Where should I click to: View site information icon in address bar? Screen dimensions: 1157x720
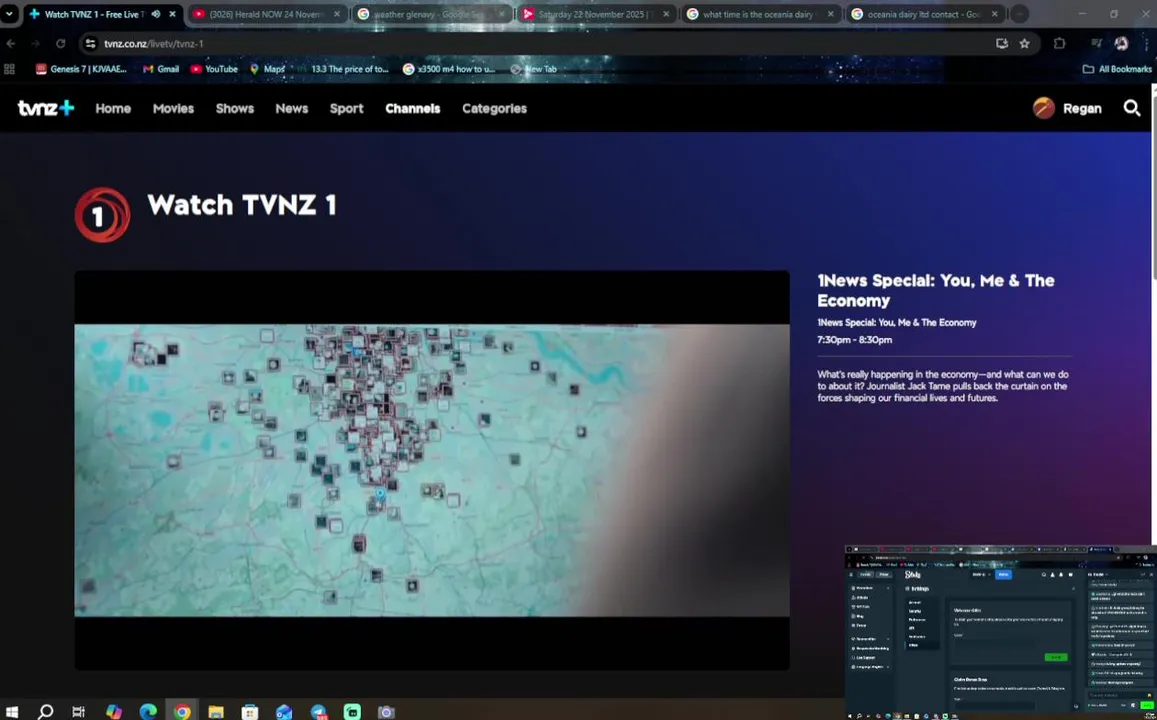(x=91, y=44)
